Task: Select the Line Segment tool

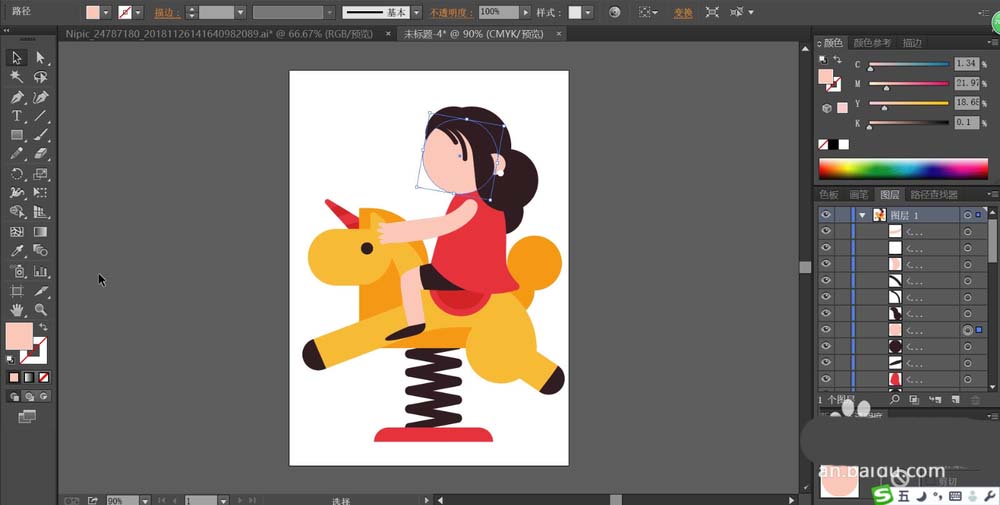Action: [41, 116]
